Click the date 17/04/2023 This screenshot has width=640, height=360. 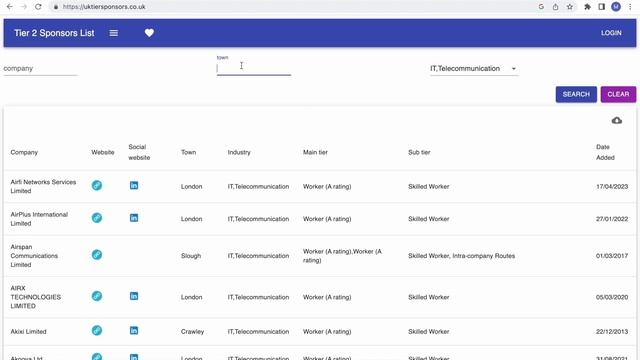coord(612,187)
